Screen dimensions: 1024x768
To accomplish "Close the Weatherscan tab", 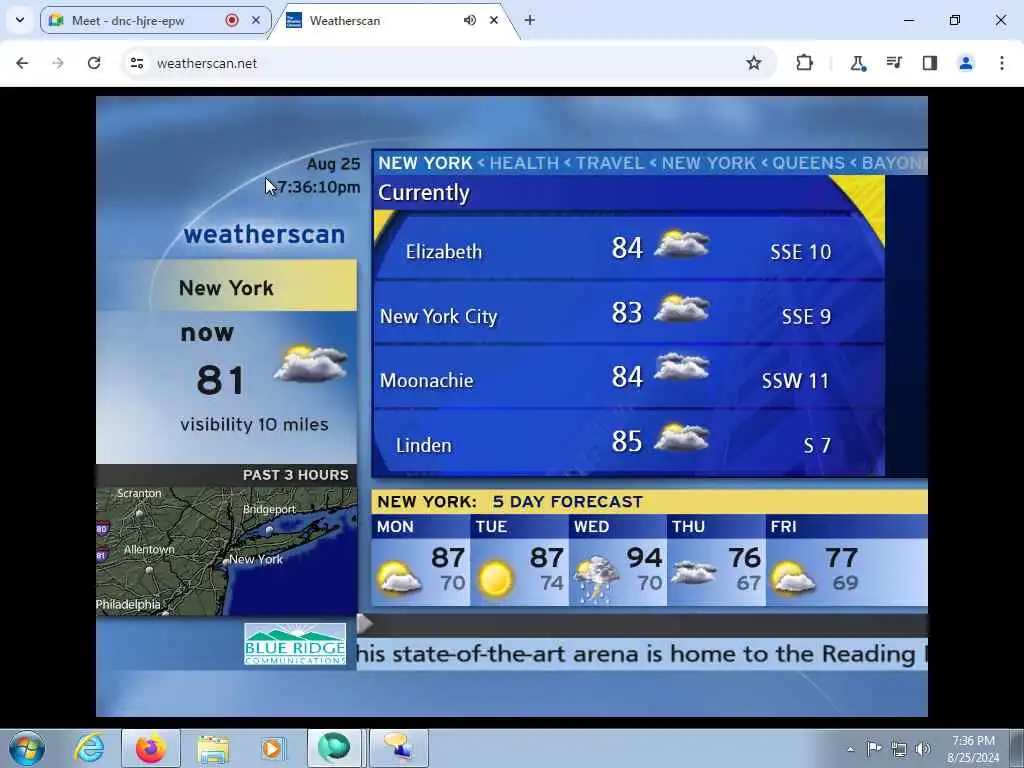I will pyautogui.click(x=494, y=20).
